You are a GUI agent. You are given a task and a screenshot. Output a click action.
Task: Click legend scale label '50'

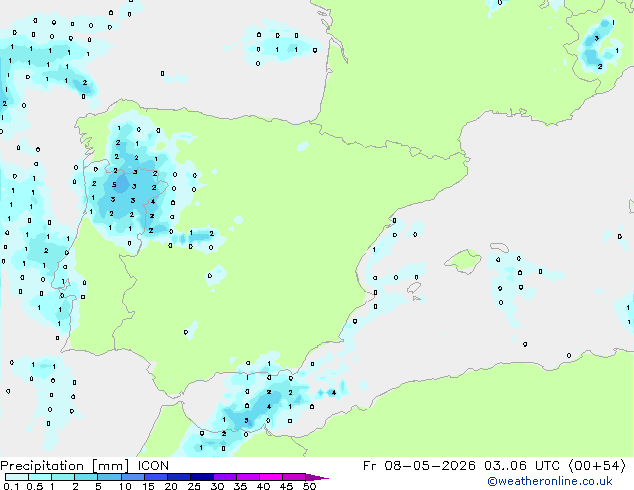[x=309, y=486]
